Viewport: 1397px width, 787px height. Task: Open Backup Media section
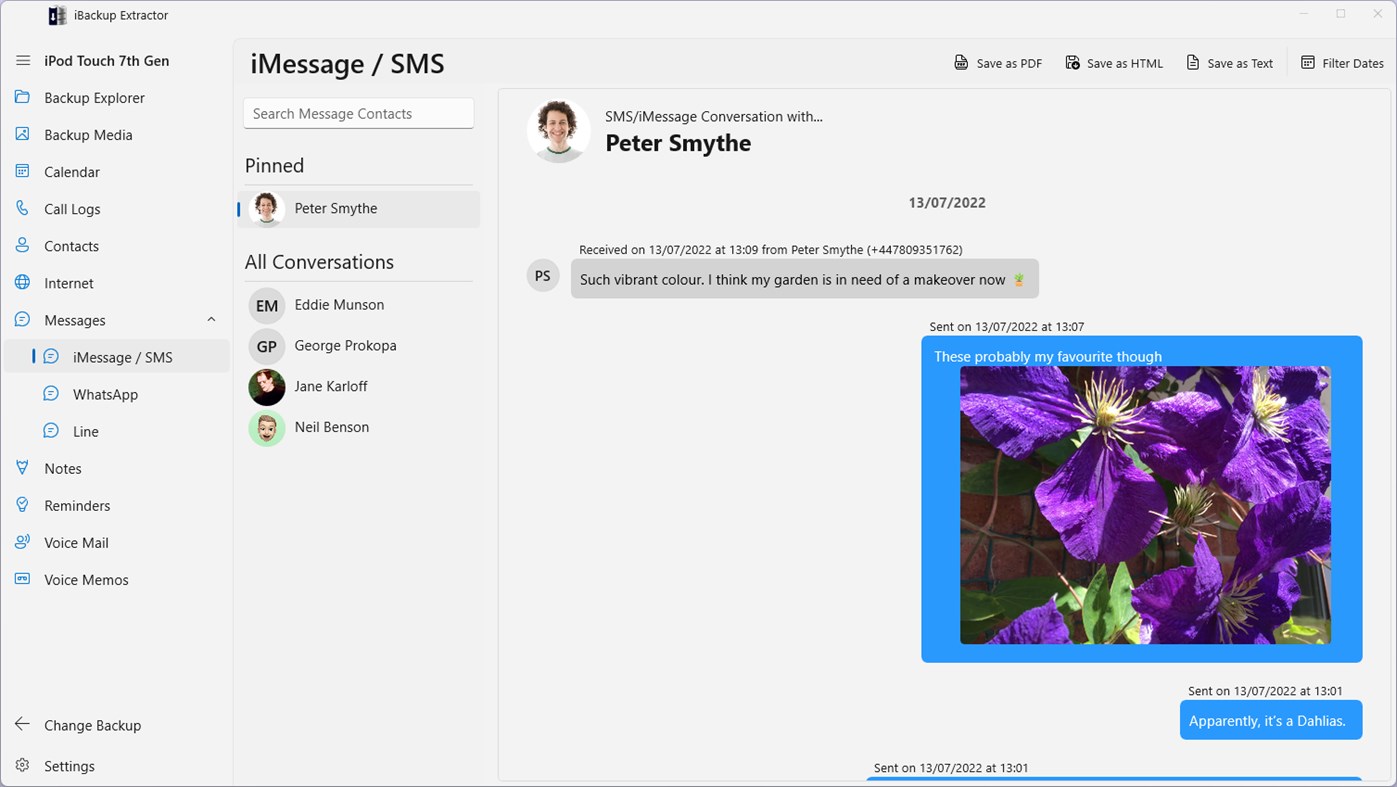[88, 134]
